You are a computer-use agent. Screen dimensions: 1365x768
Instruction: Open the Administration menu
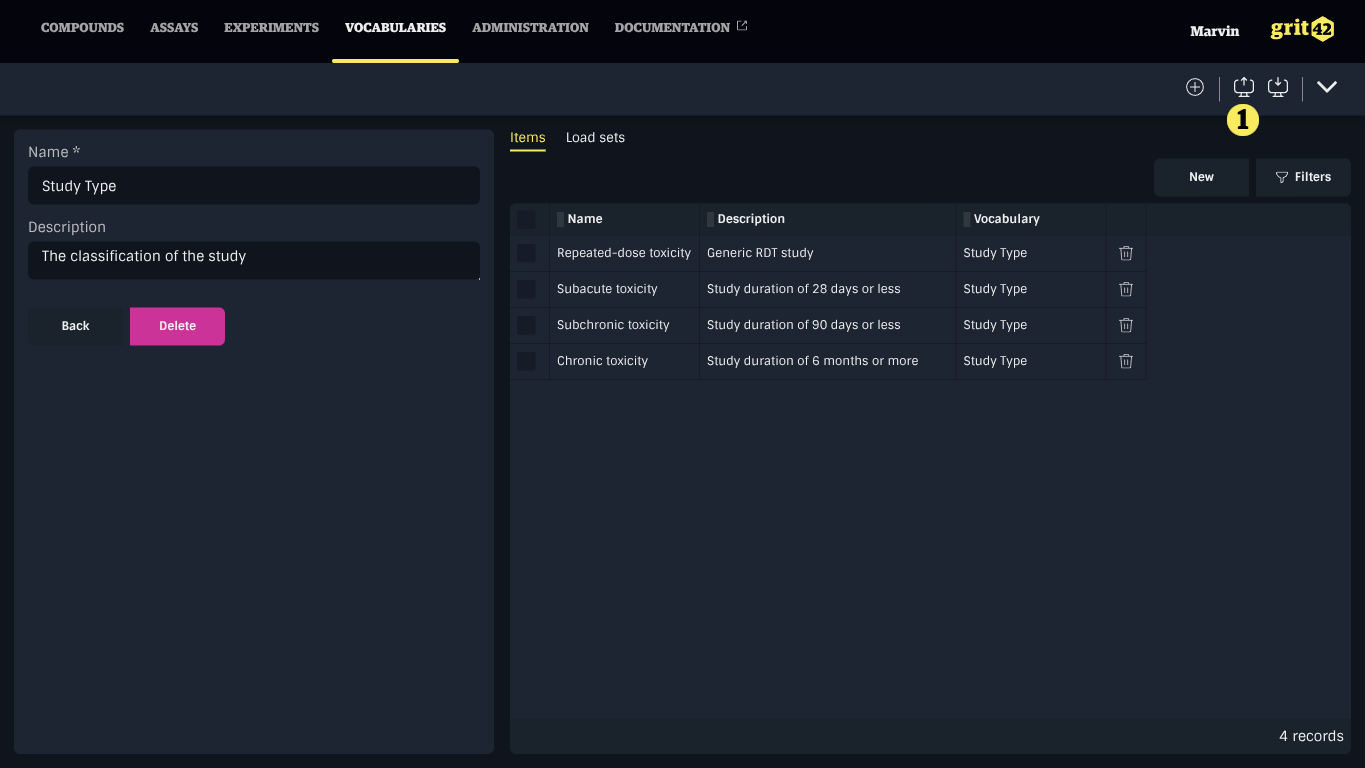click(x=530, y=28)
